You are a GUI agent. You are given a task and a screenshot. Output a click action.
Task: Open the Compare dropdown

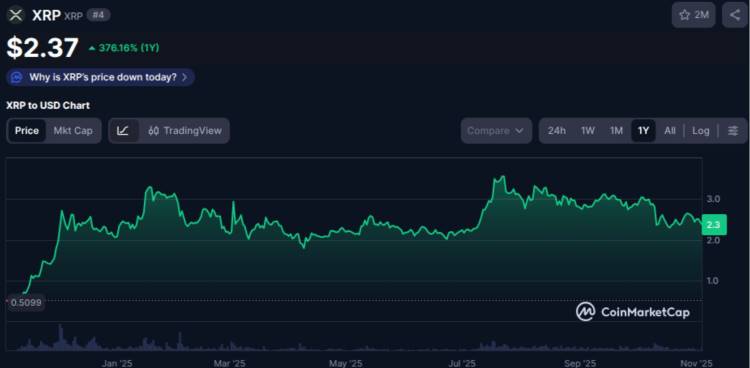tap(496, 131)
